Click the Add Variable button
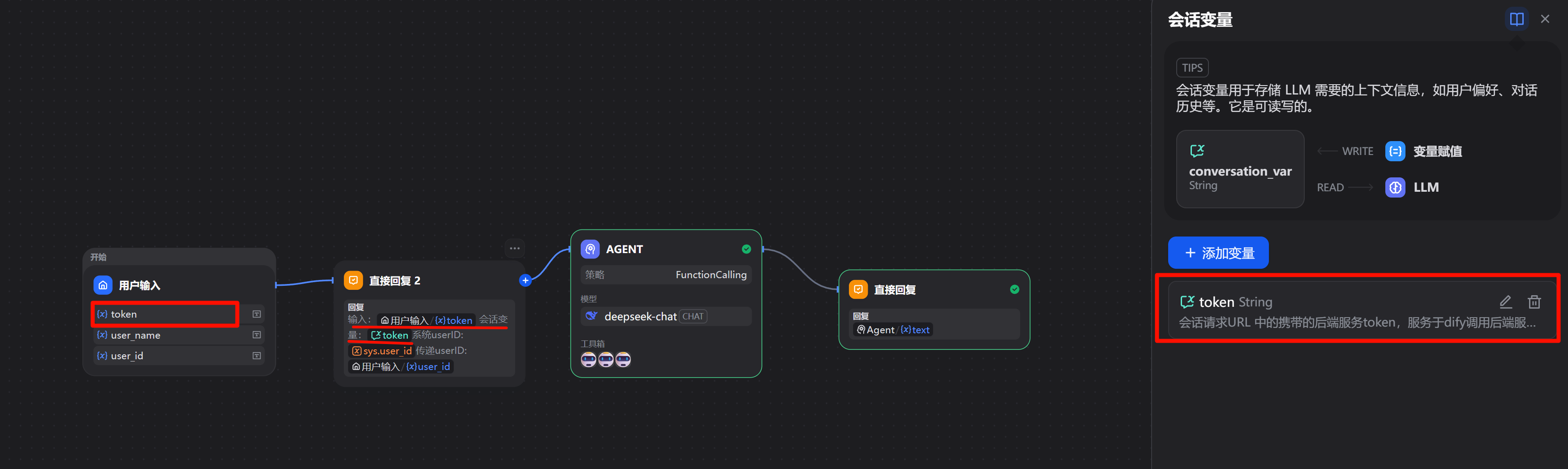 point(1218,253)
